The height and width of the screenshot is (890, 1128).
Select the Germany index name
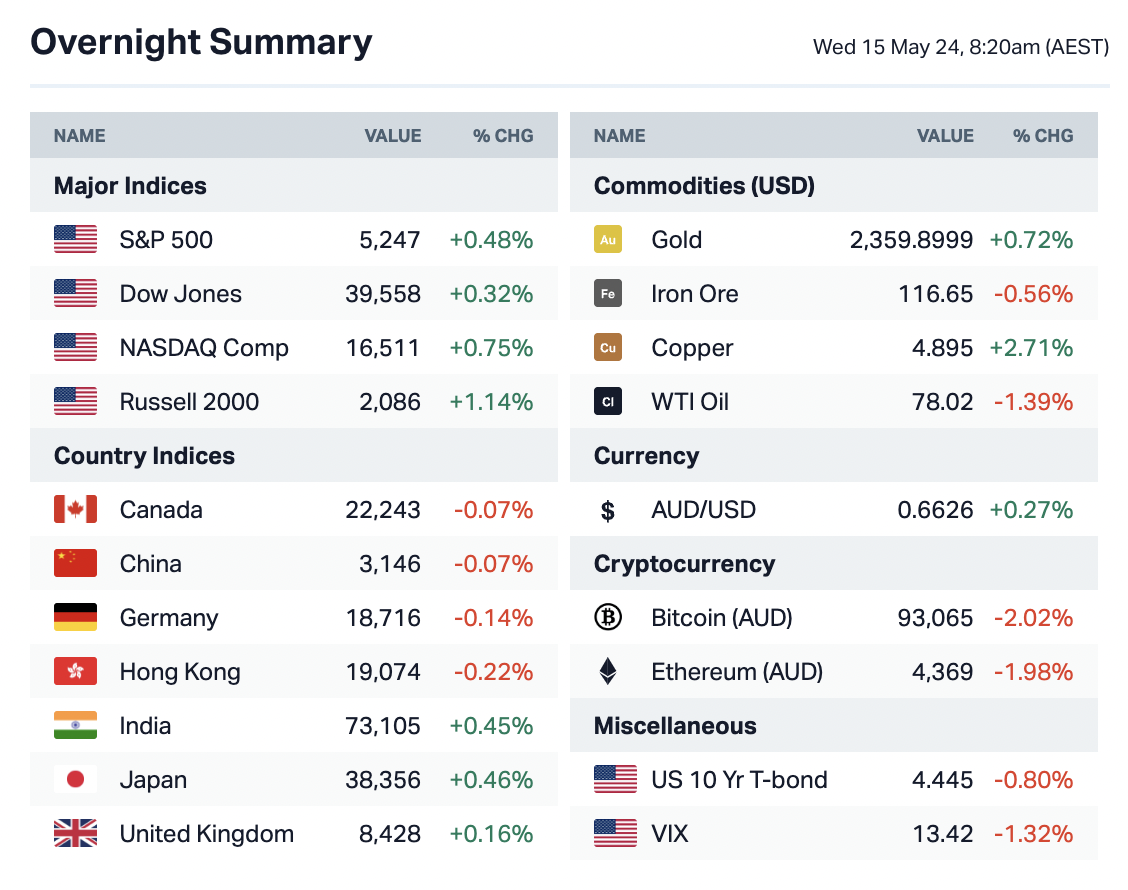tap(168, 618)
